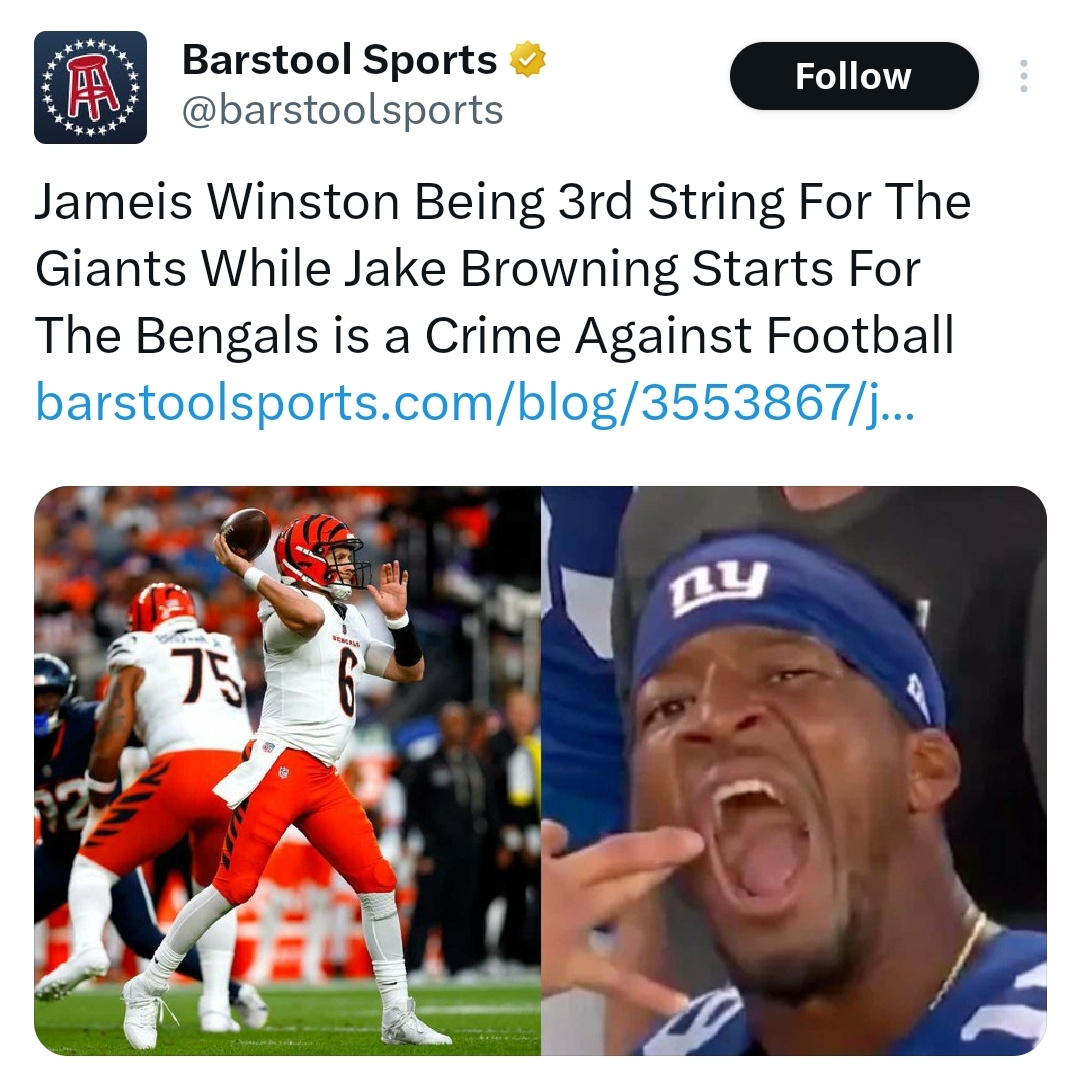
Task: Click the words 3rd String in the tweet
Action: [670, 202]
